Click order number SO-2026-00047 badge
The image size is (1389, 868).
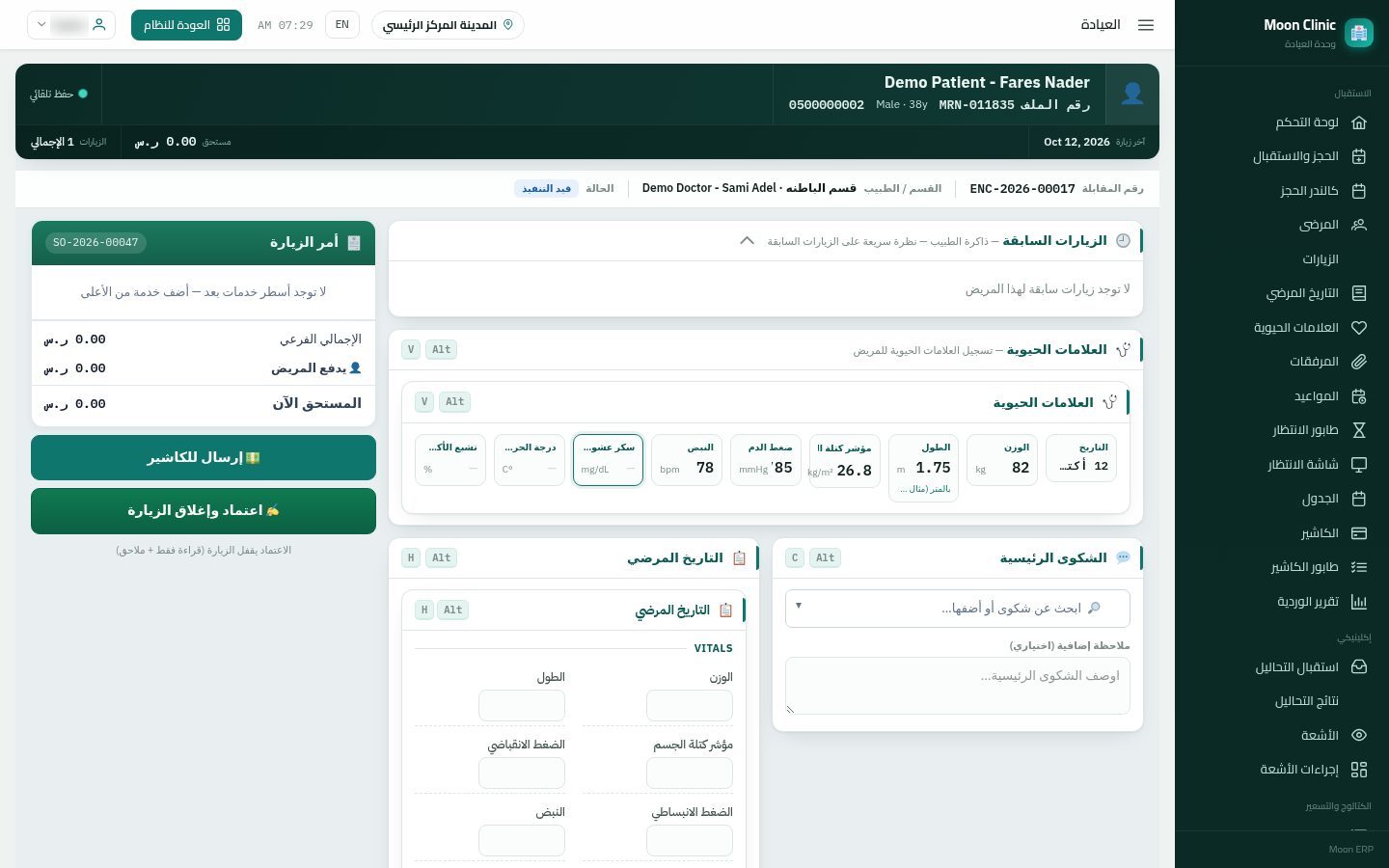click(95, 242)
